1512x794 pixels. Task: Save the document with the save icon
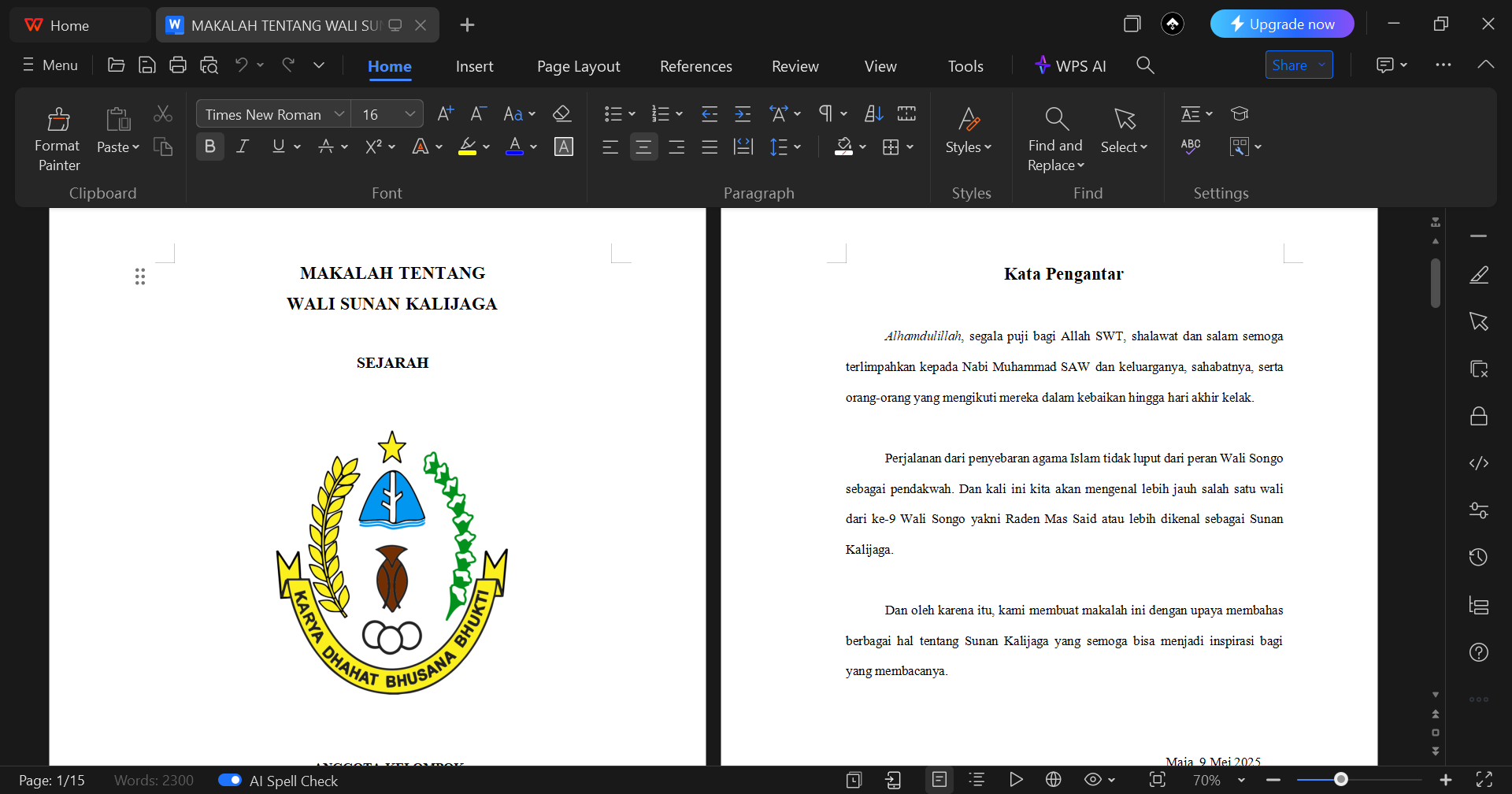(146, 65)
